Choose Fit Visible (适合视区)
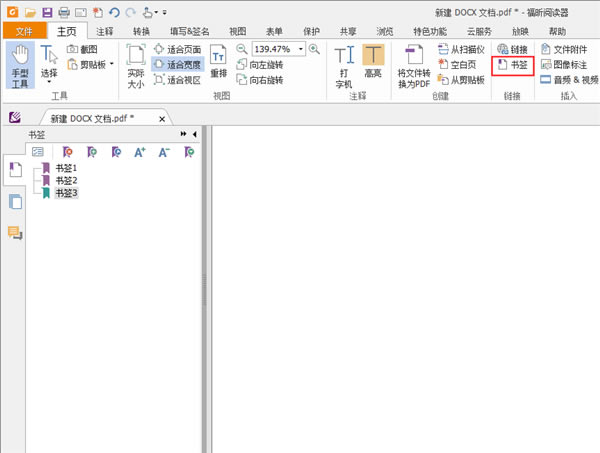This screenshot has width=600, height=453. pos(178,80)
